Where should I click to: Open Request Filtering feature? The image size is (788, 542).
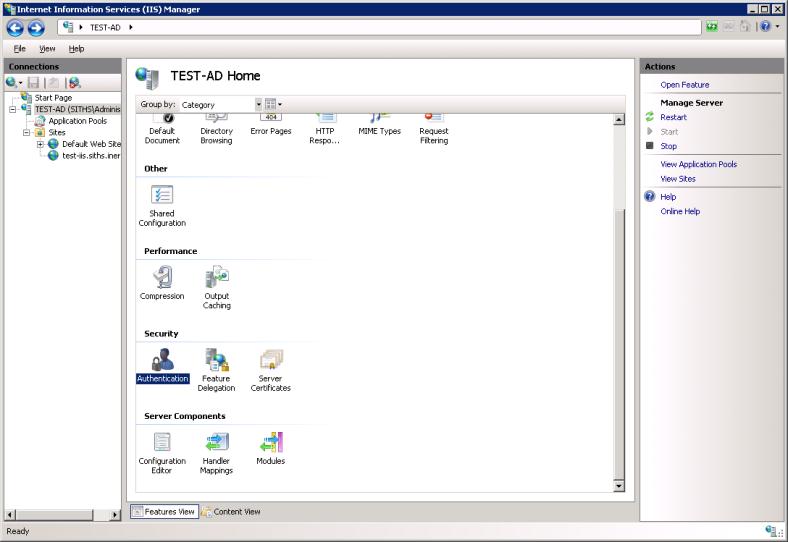[434, 130]
